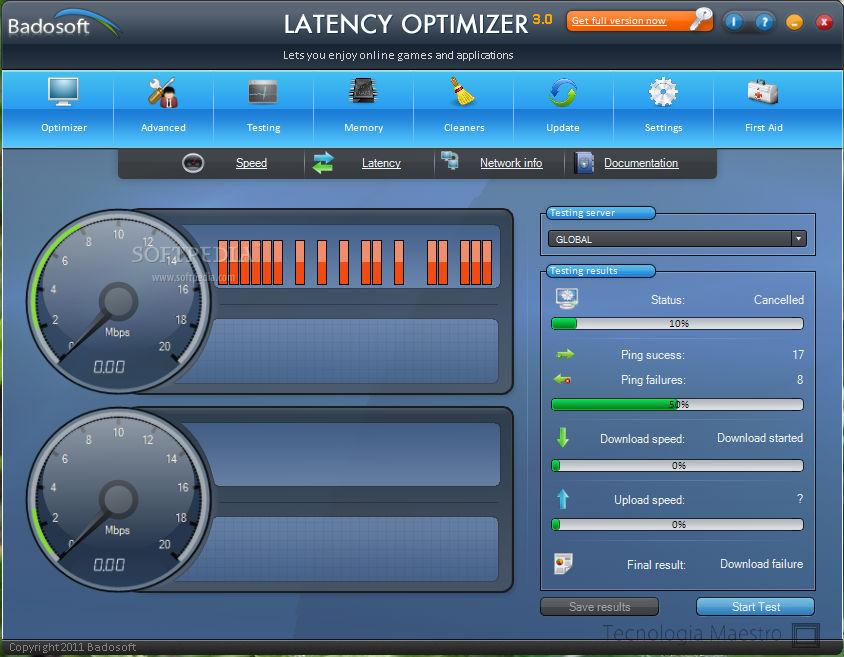Screen dimensions: 844x657
Task: Open the Optimizer monitor icon
Action: point(63,92)
